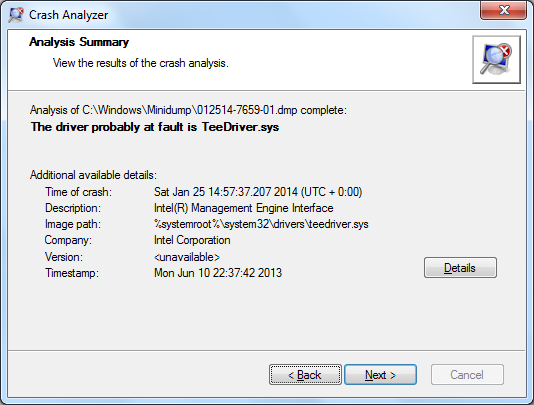The width and height of the screenshot is (534, 405).
Task: Return with the Back button
Action: [305, 375]
